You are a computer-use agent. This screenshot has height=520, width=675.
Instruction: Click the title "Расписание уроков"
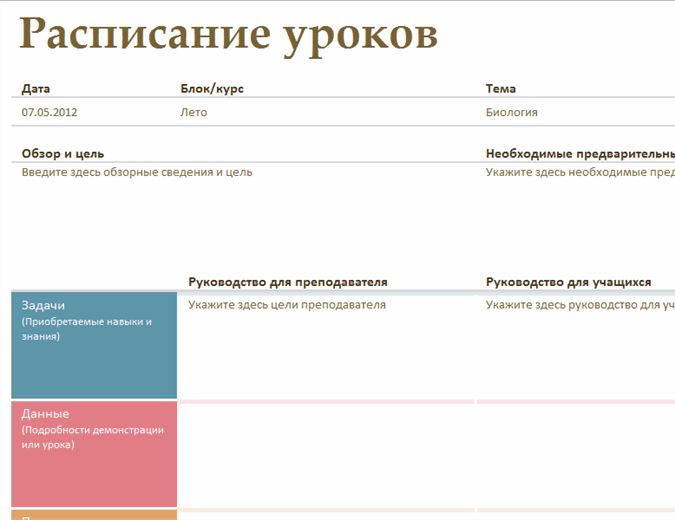coord(228,34)
